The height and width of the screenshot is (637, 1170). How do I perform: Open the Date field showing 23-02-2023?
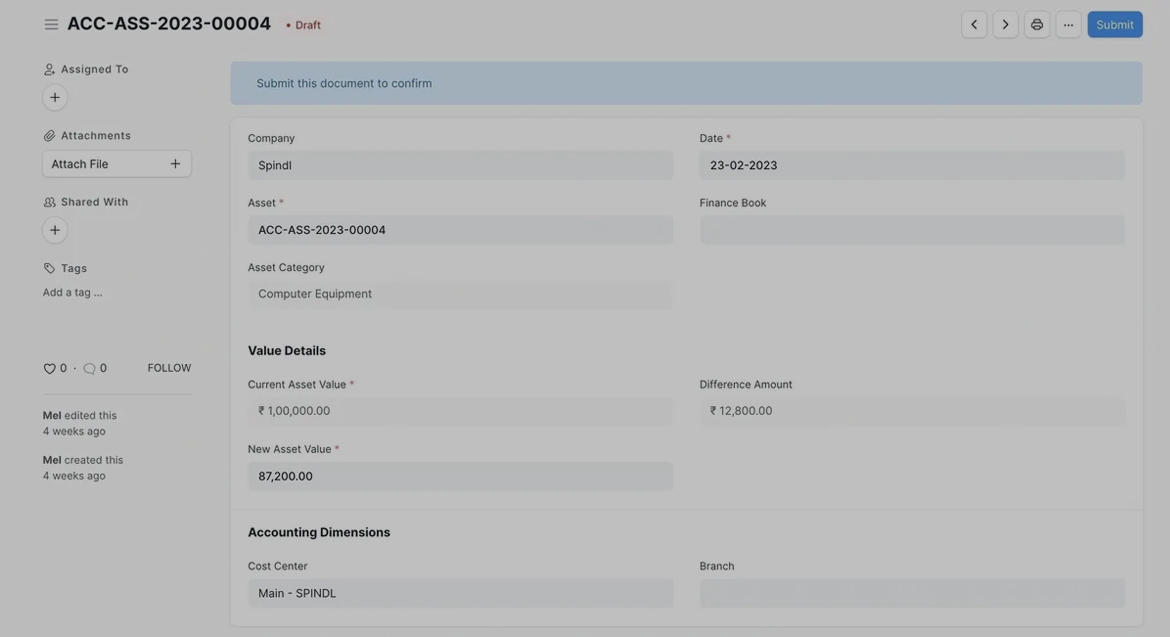(x=911, y=165)
